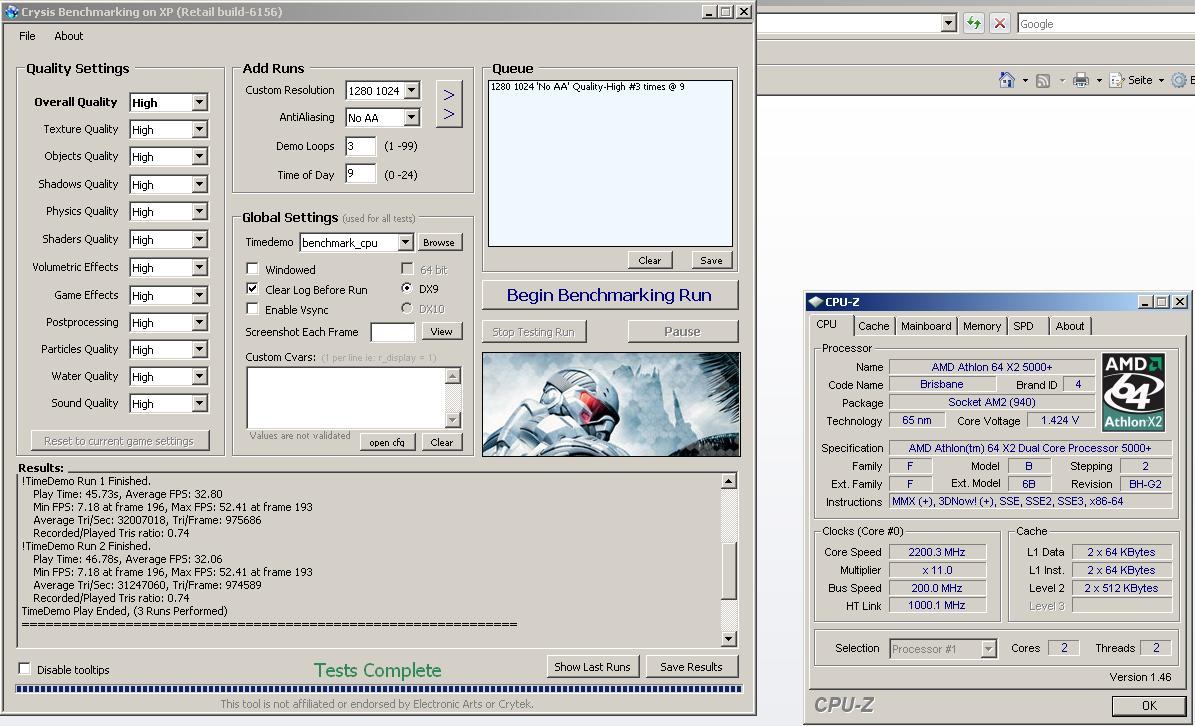Add run to queue with double arrow button
The image size is (1195, 726).
tap(449, 104)
